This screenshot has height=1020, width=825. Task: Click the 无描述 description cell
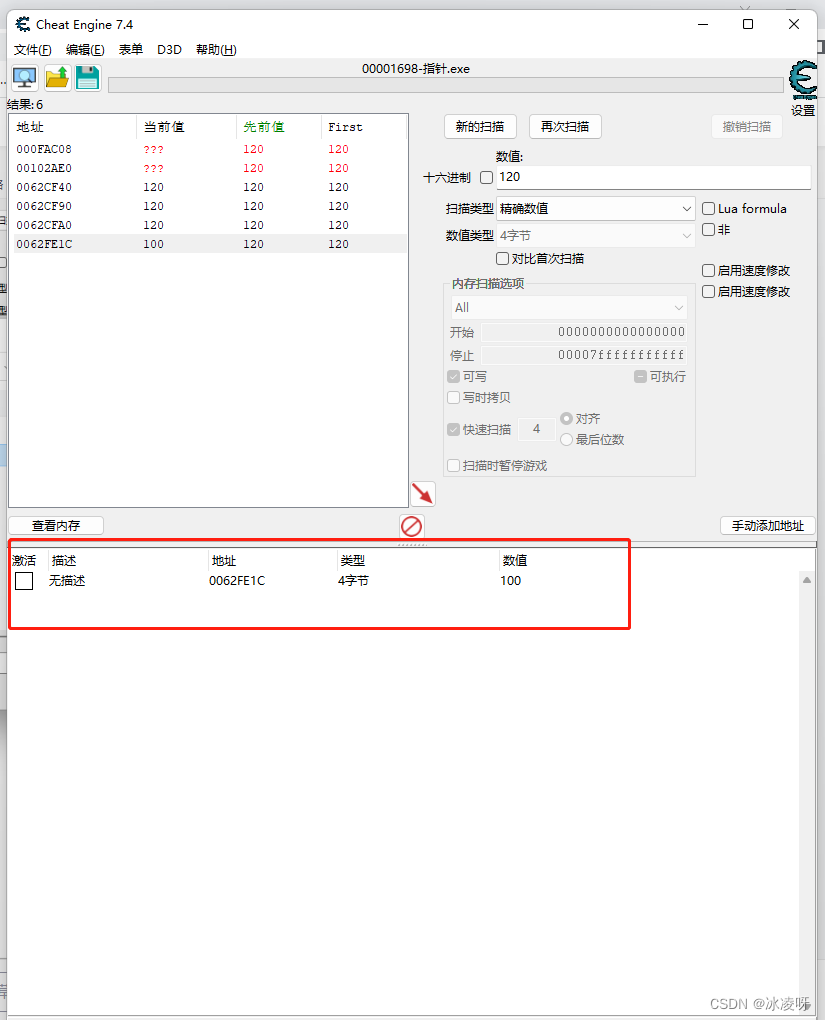(x=67, y=581)
